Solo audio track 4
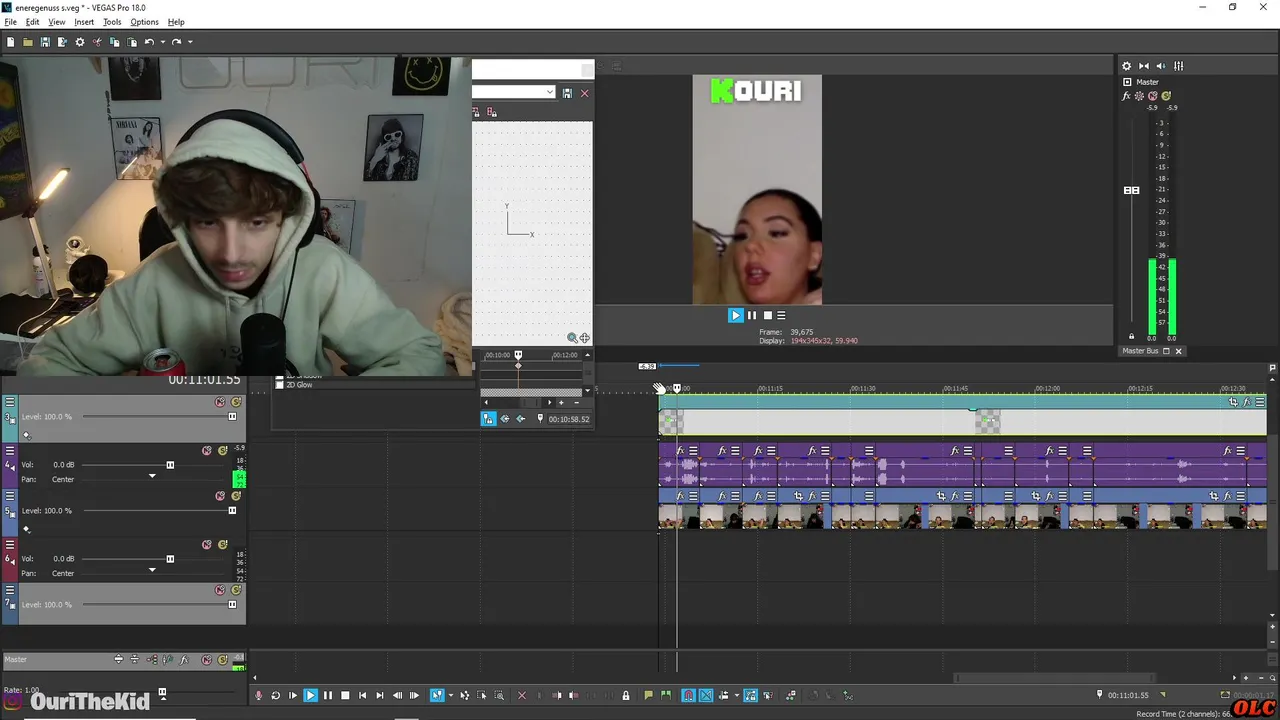 pos(223,451)
